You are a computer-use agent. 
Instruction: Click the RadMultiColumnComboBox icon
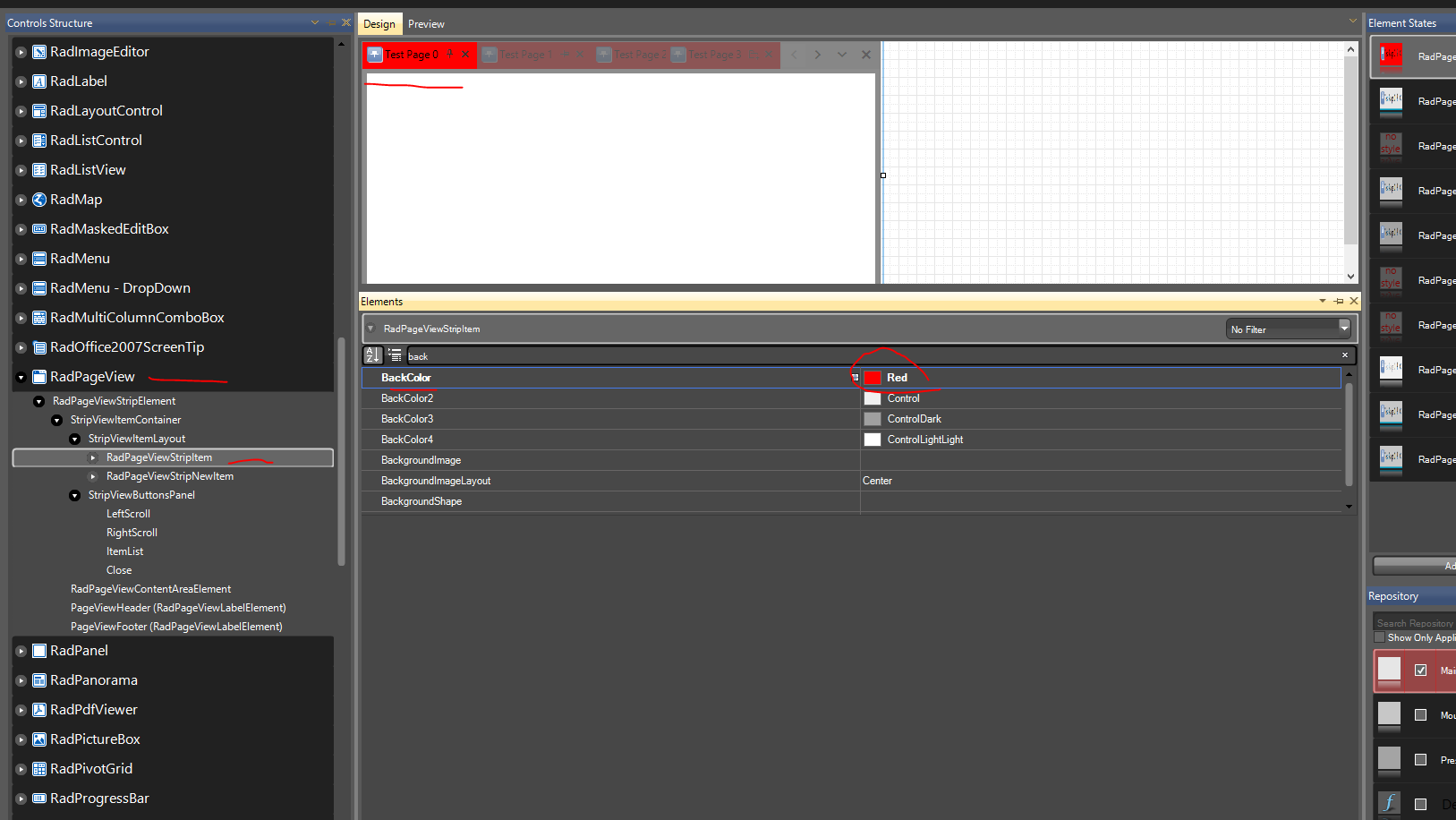(39, 318)
